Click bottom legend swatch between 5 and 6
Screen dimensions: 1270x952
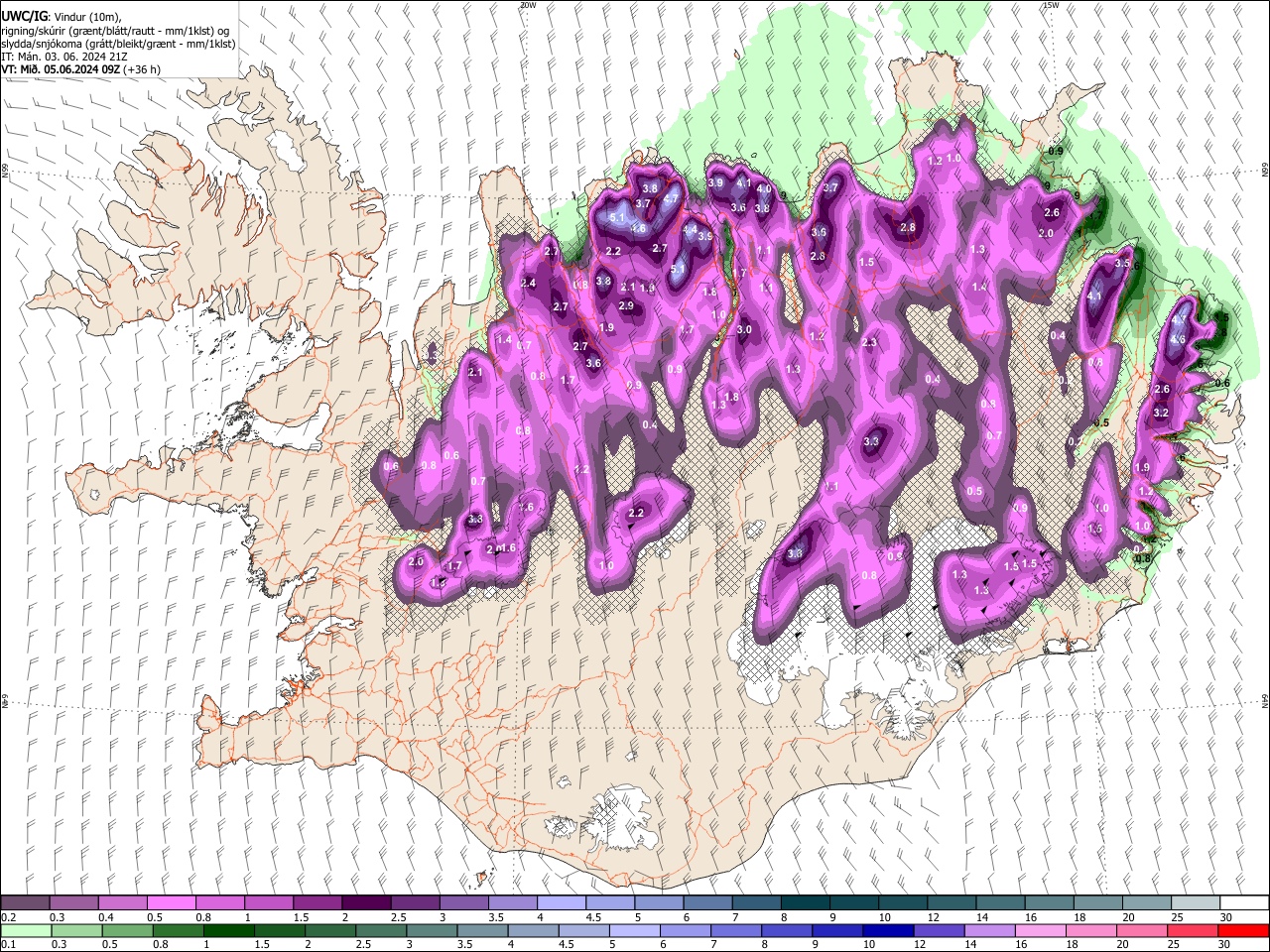(x=634, y=931)
